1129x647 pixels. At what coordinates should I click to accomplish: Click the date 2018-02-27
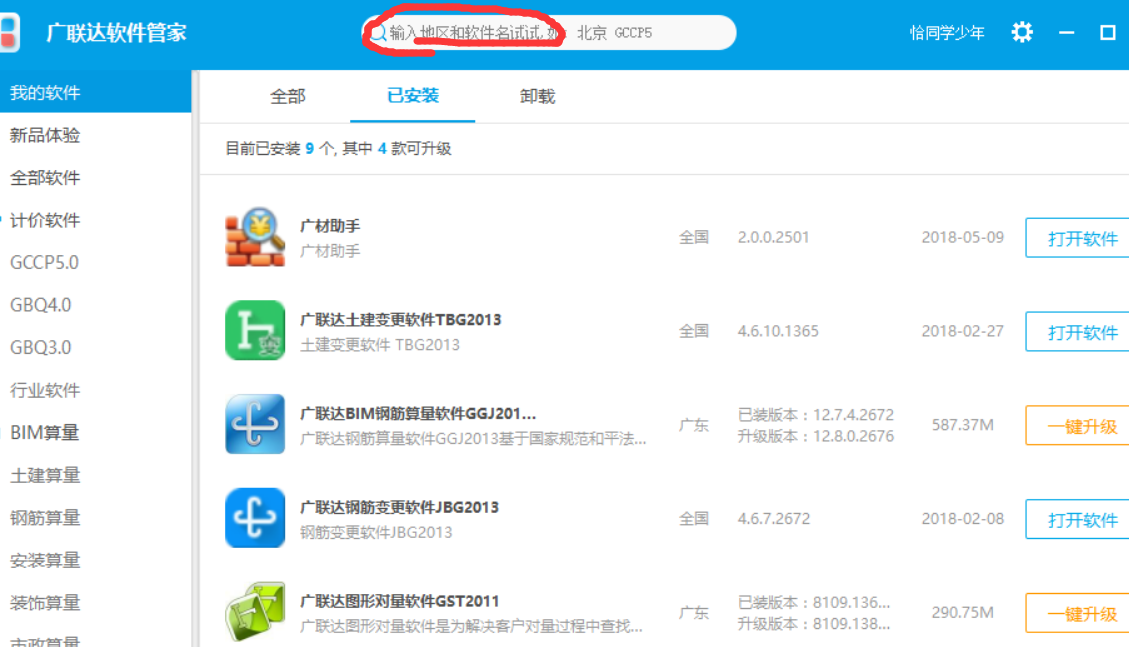[x=962, y=331]
